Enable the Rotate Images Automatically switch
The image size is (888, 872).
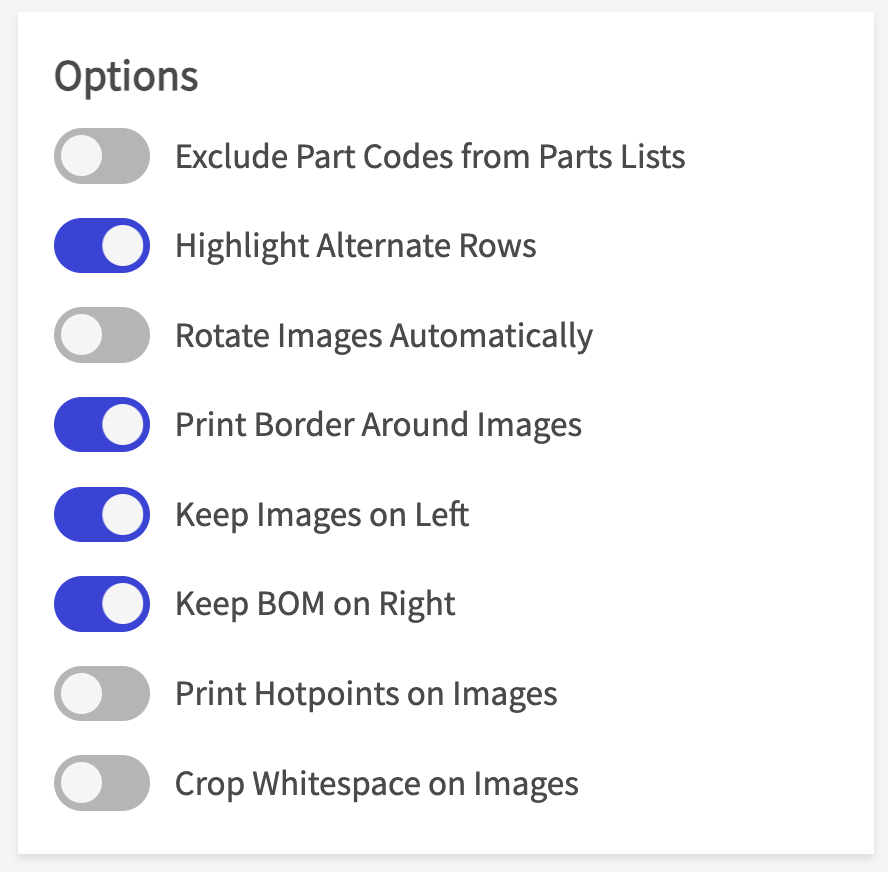[102, 335]
